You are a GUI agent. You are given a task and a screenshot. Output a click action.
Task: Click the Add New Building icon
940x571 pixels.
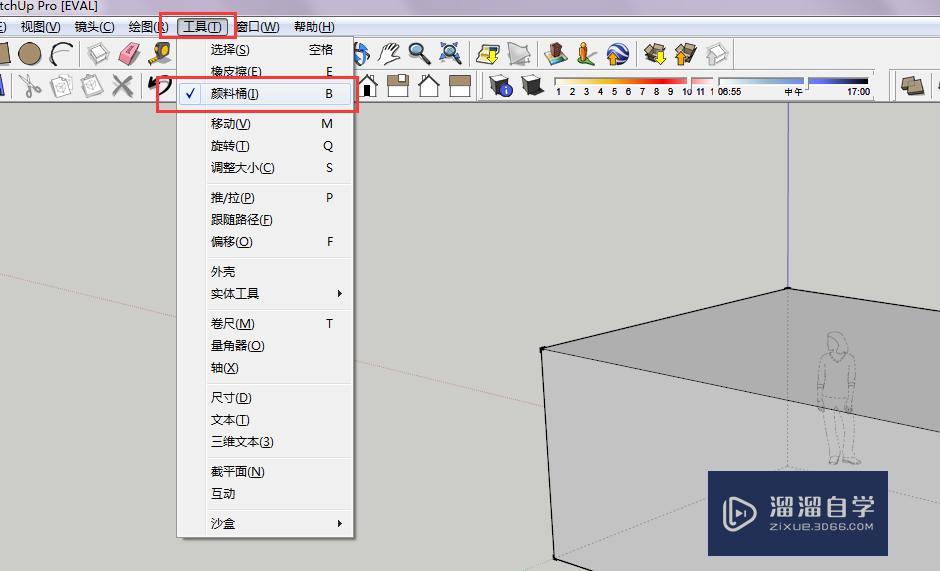click(556, 54)
